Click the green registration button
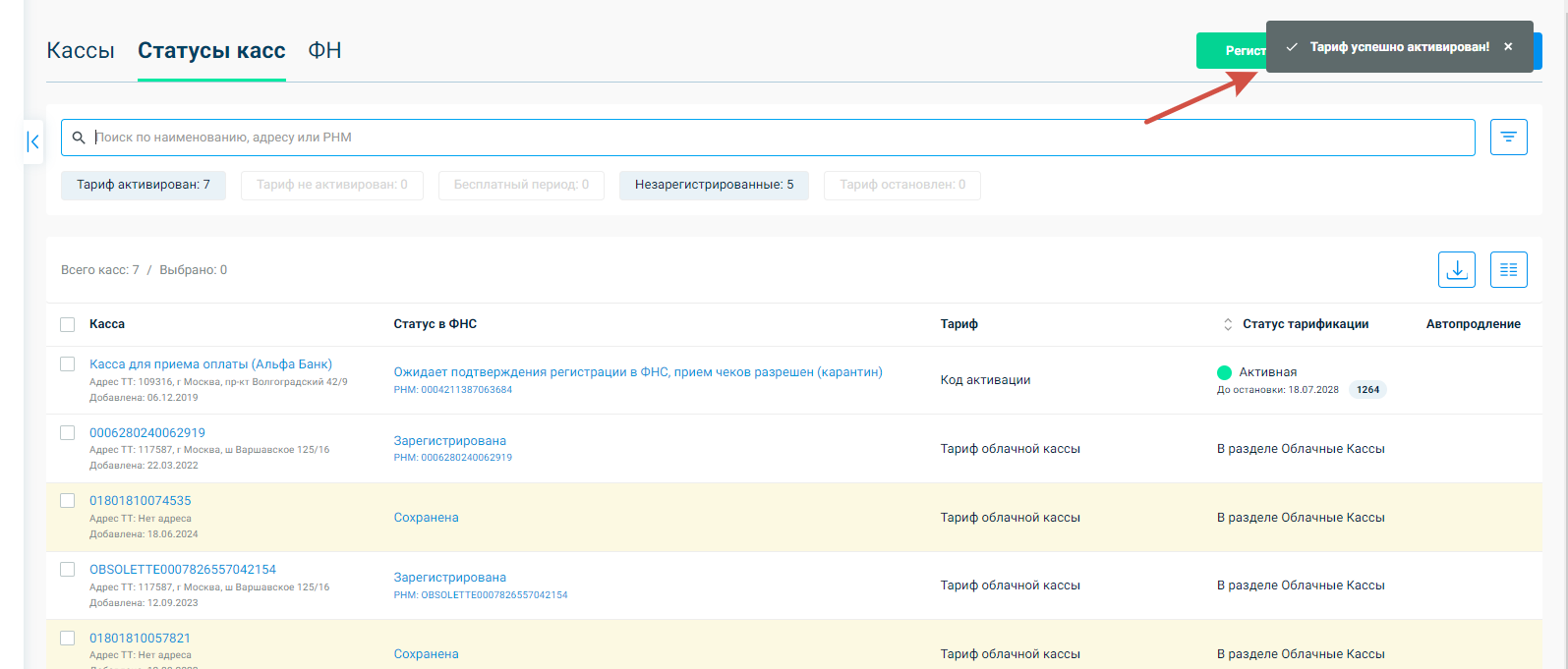This screenshot has width=1568, height=669. point(1231,51)
